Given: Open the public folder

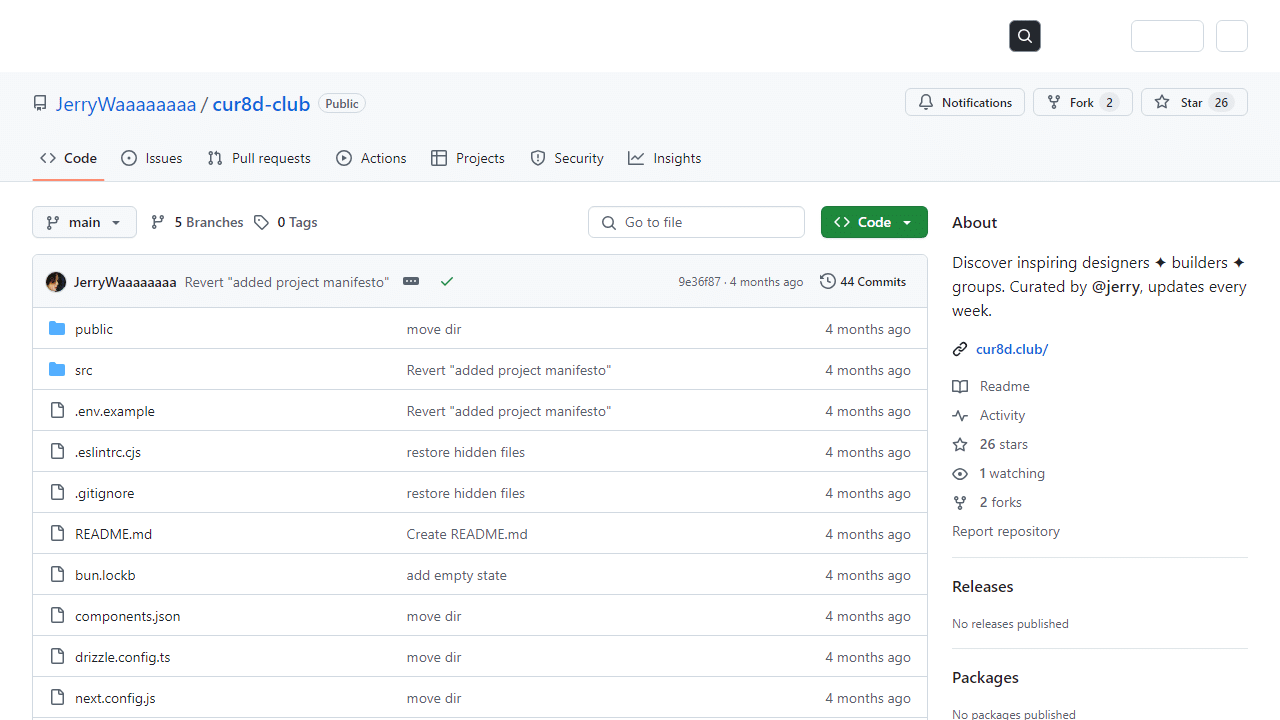Looking at the screenshot, I should [x=94, y=329].
